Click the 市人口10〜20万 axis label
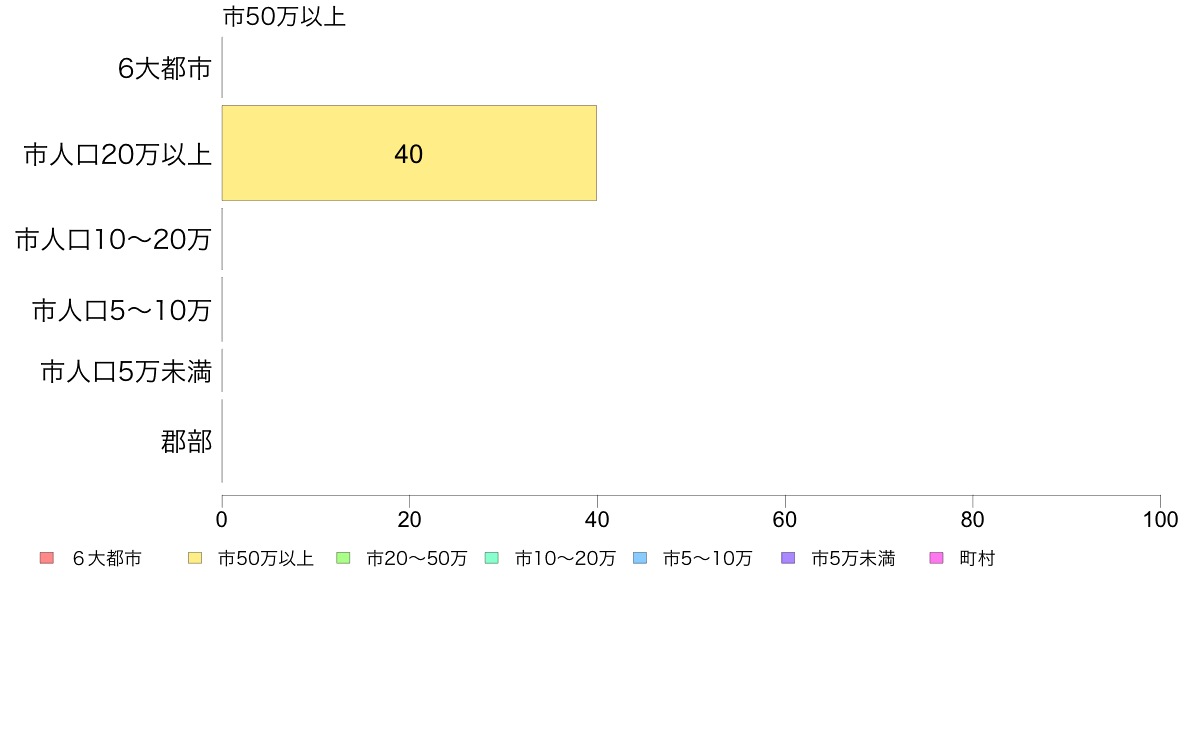Image resolution: width=1188 pixels, height=736 pixels. pos(113,240)
